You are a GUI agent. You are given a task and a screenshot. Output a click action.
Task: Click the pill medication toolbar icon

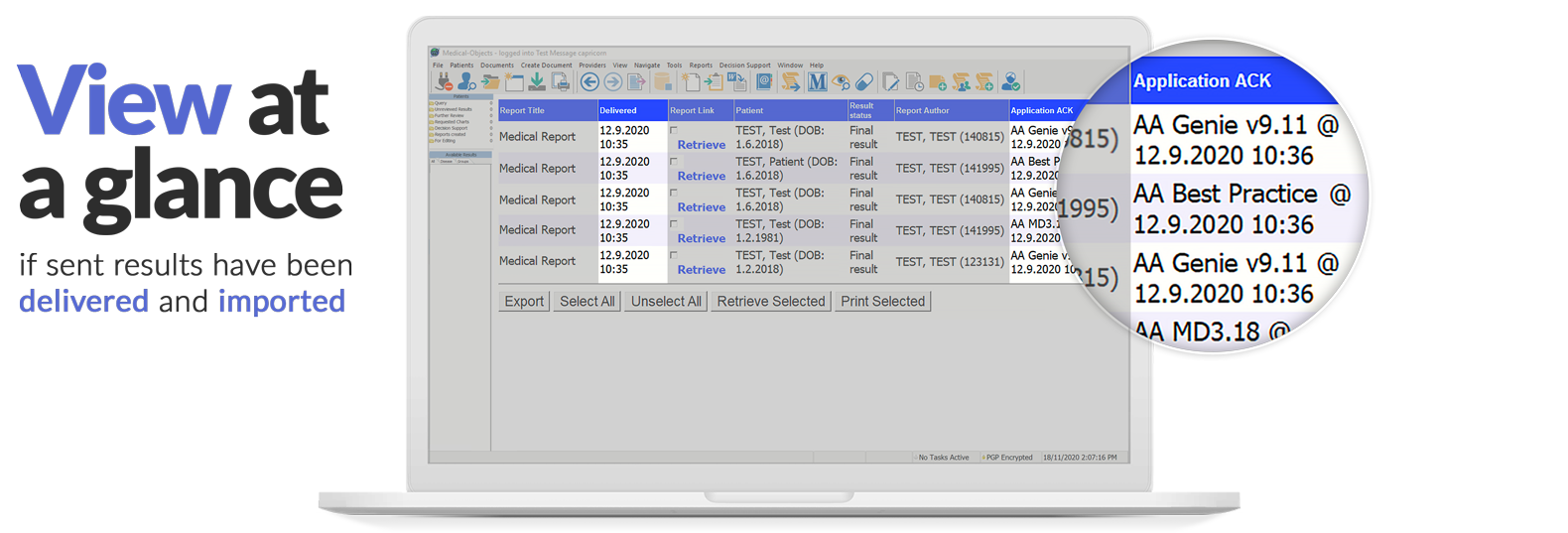pos(864,81)
